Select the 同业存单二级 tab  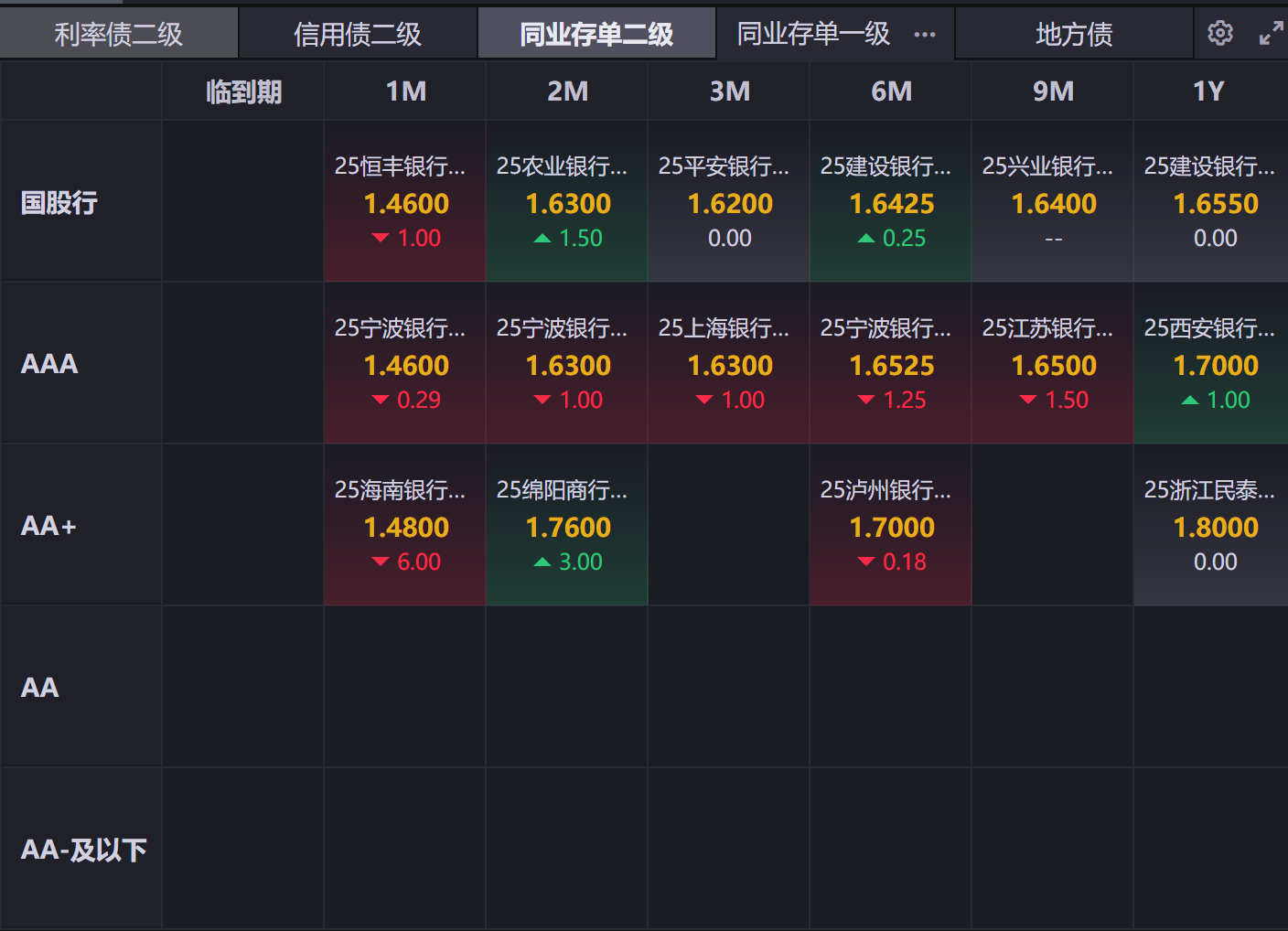[x=596, y=35]
